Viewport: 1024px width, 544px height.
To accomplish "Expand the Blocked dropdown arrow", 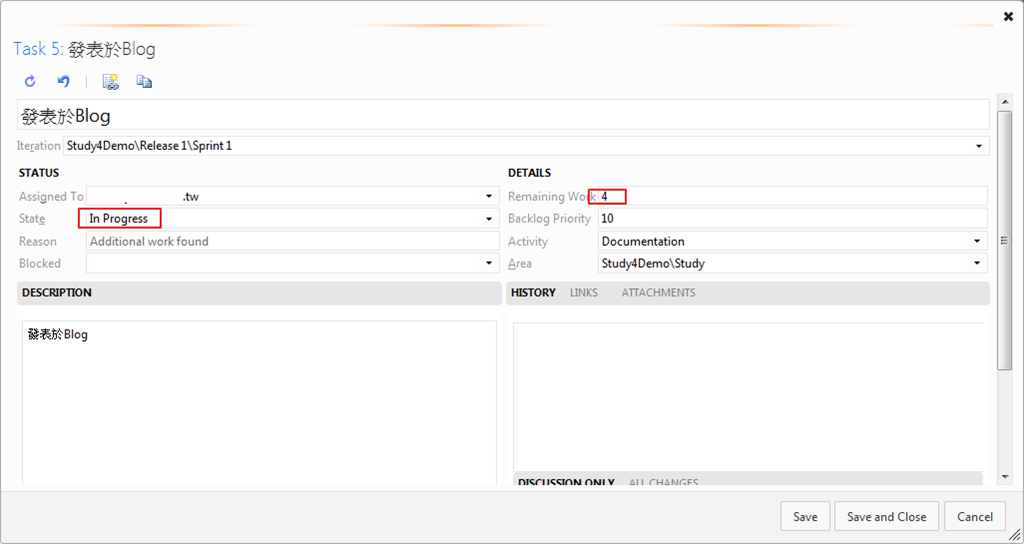I will click(489, 263).
